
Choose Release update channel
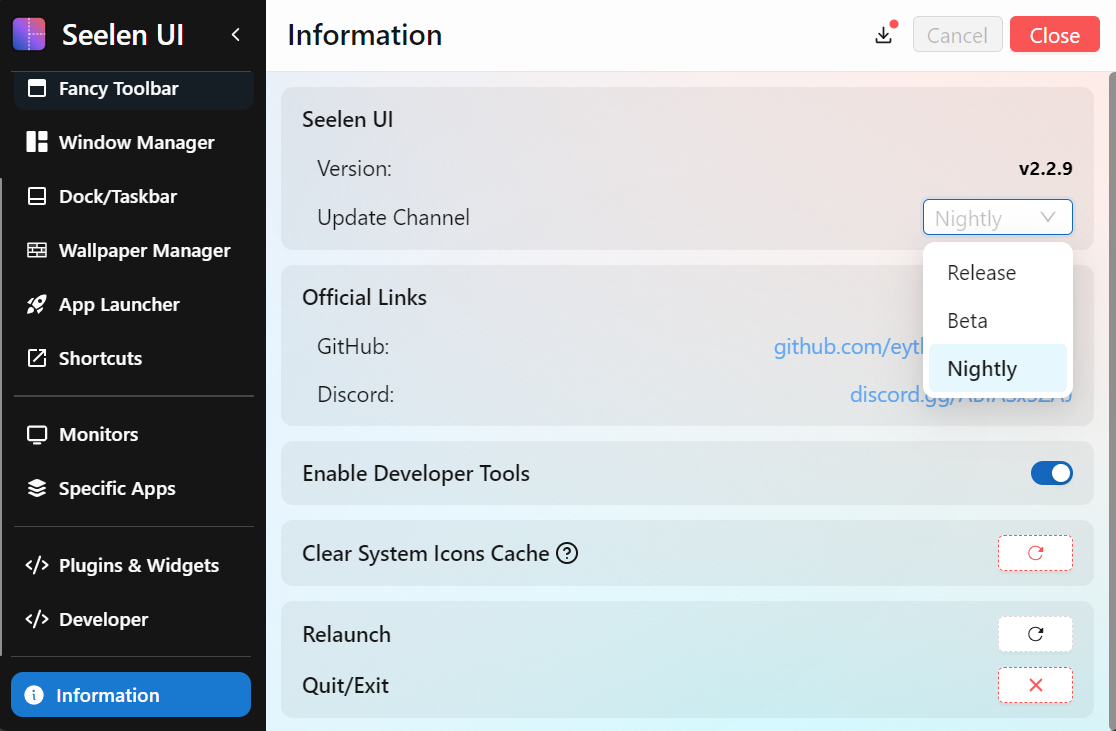point(997,273)
